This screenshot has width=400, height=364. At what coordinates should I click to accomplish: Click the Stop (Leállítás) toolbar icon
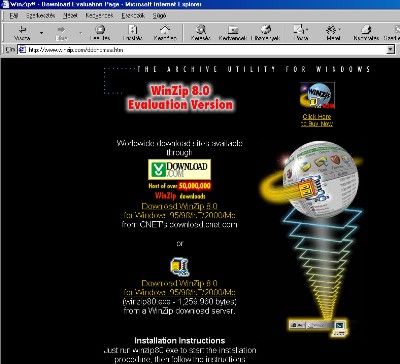(x=100, y=30)
